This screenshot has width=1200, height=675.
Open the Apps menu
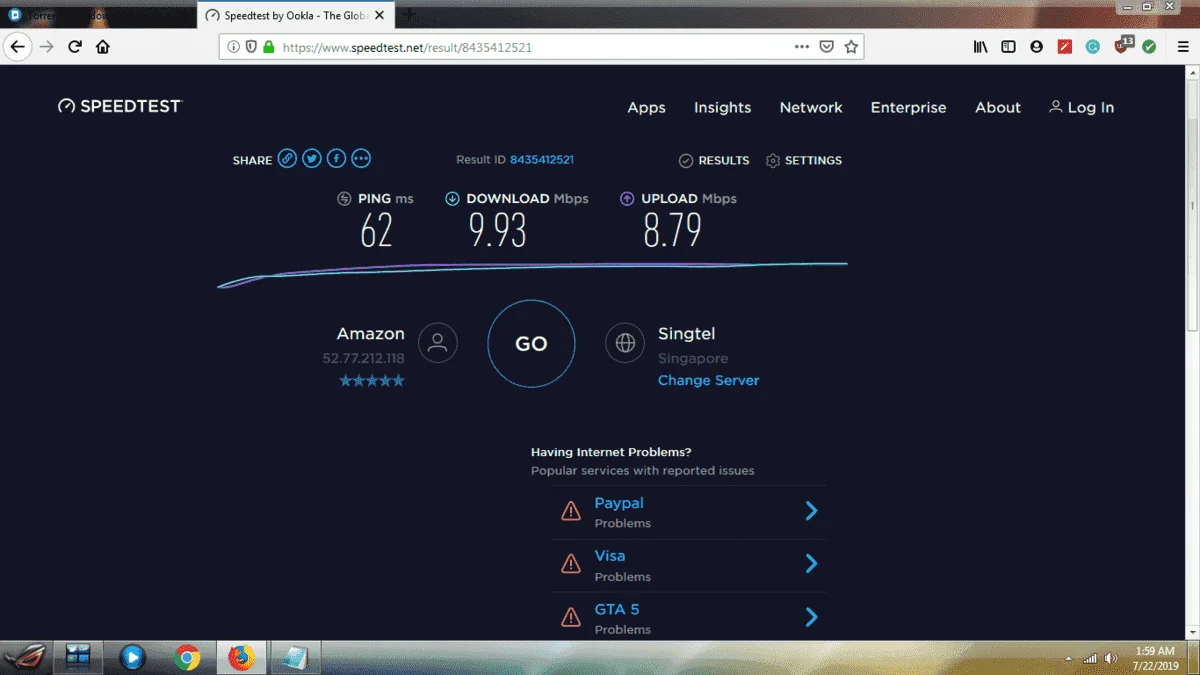click(x=646, y=107)
